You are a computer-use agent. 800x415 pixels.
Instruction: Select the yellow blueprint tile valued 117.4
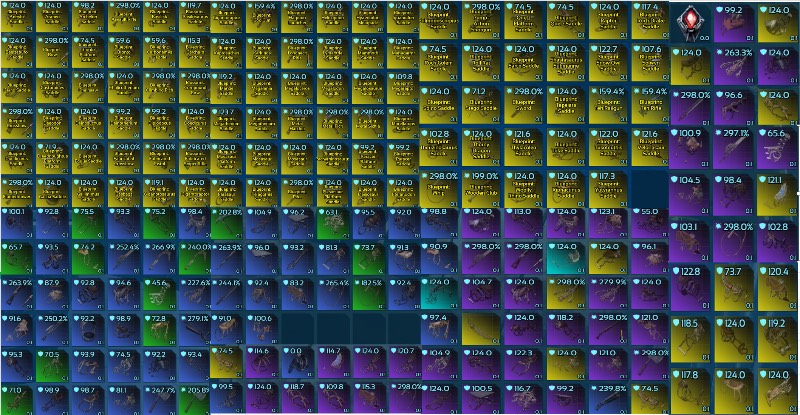[649, 21]
